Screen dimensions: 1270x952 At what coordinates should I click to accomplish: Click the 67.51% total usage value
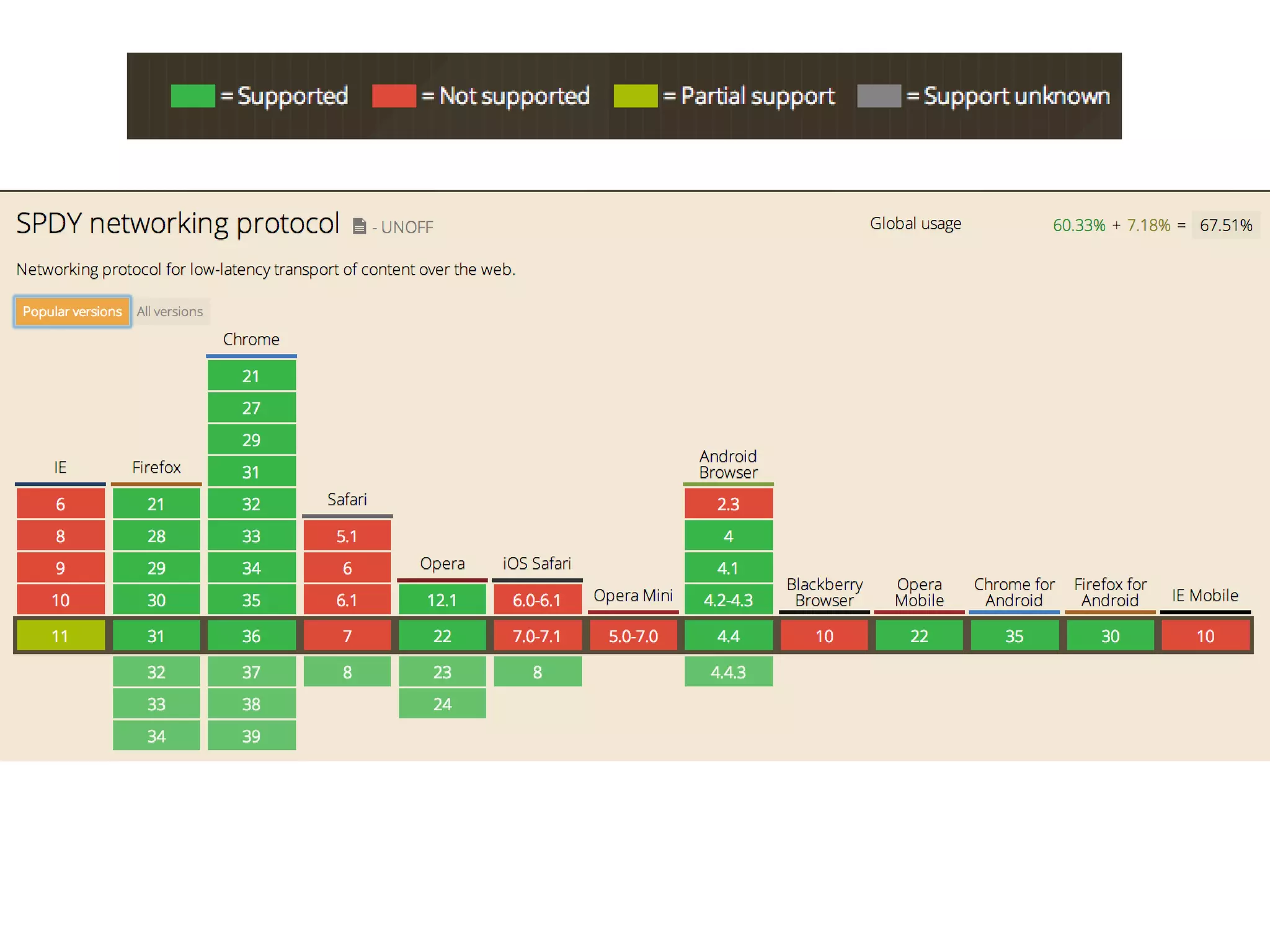pos(1225,225)
